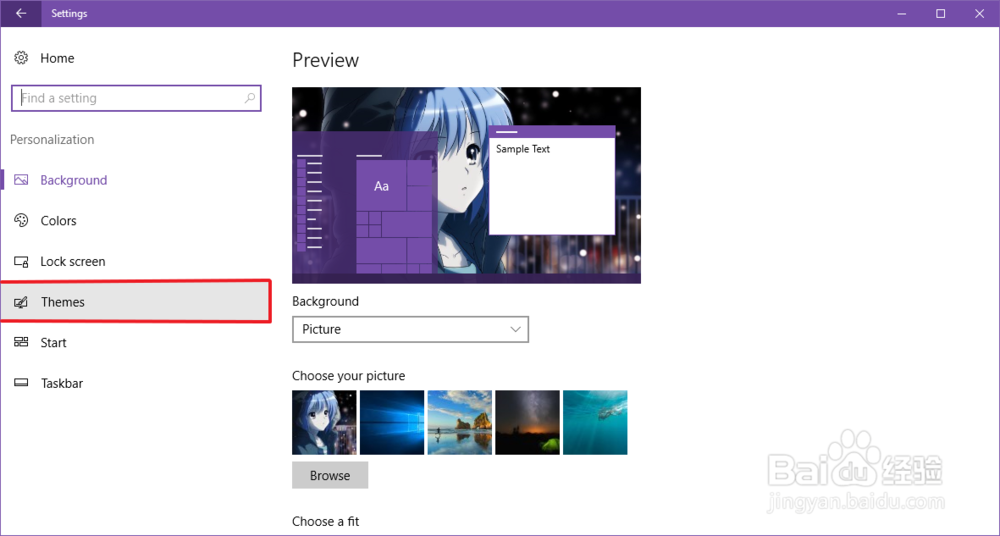1000x536 pixels.
Task: Click the Colors palette icon
Action: (x=21, y=221)
